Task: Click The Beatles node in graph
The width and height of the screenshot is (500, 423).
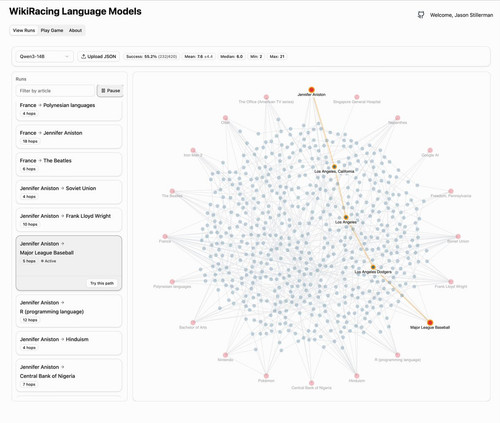Action: click(172, 191)
